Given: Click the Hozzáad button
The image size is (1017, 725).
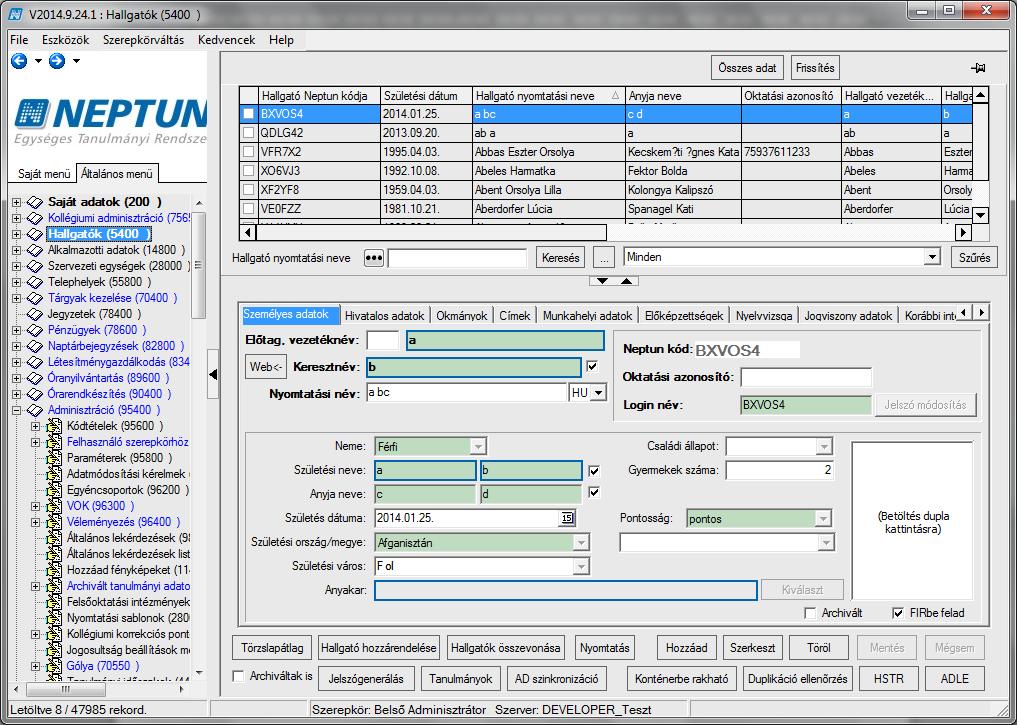Looking at the screenshot, I should click(687, 648).
